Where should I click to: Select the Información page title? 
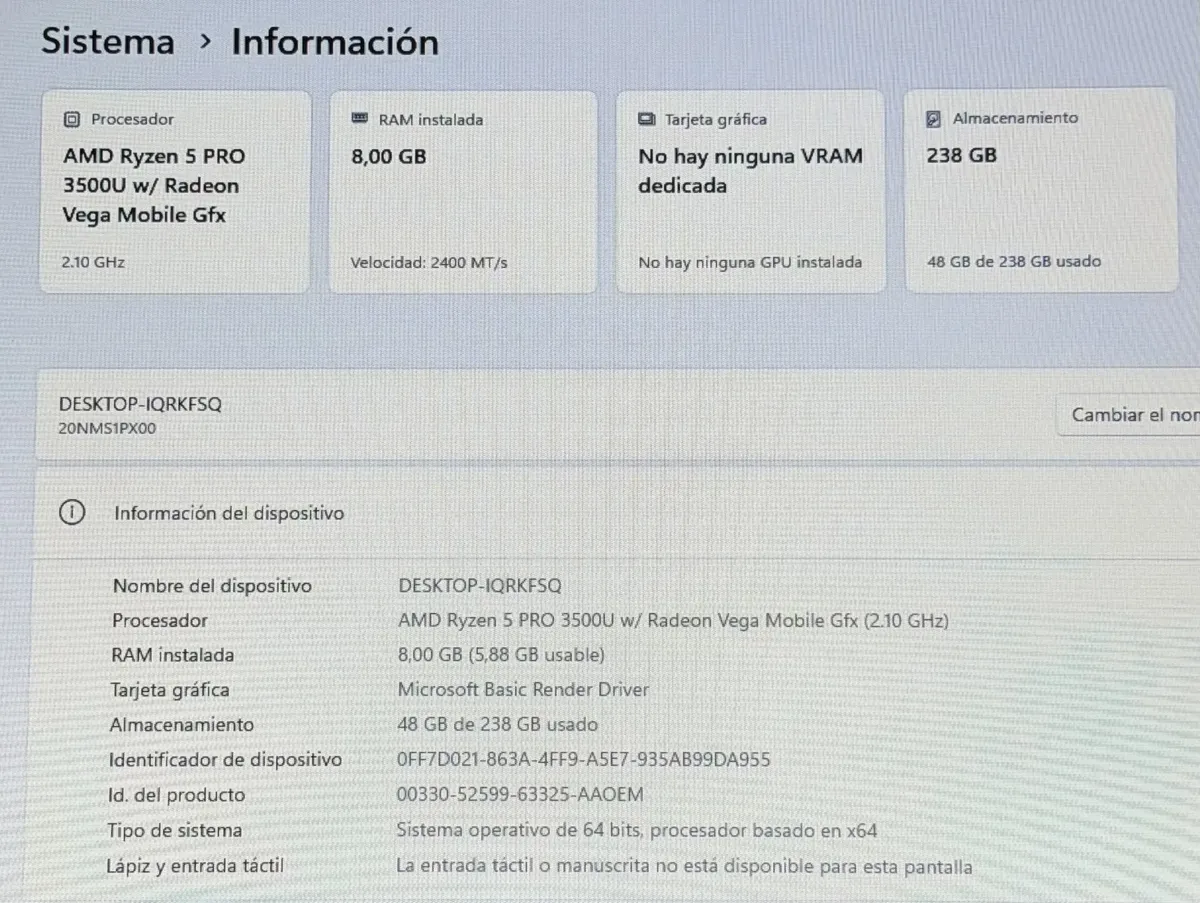(x=335, y=42)
